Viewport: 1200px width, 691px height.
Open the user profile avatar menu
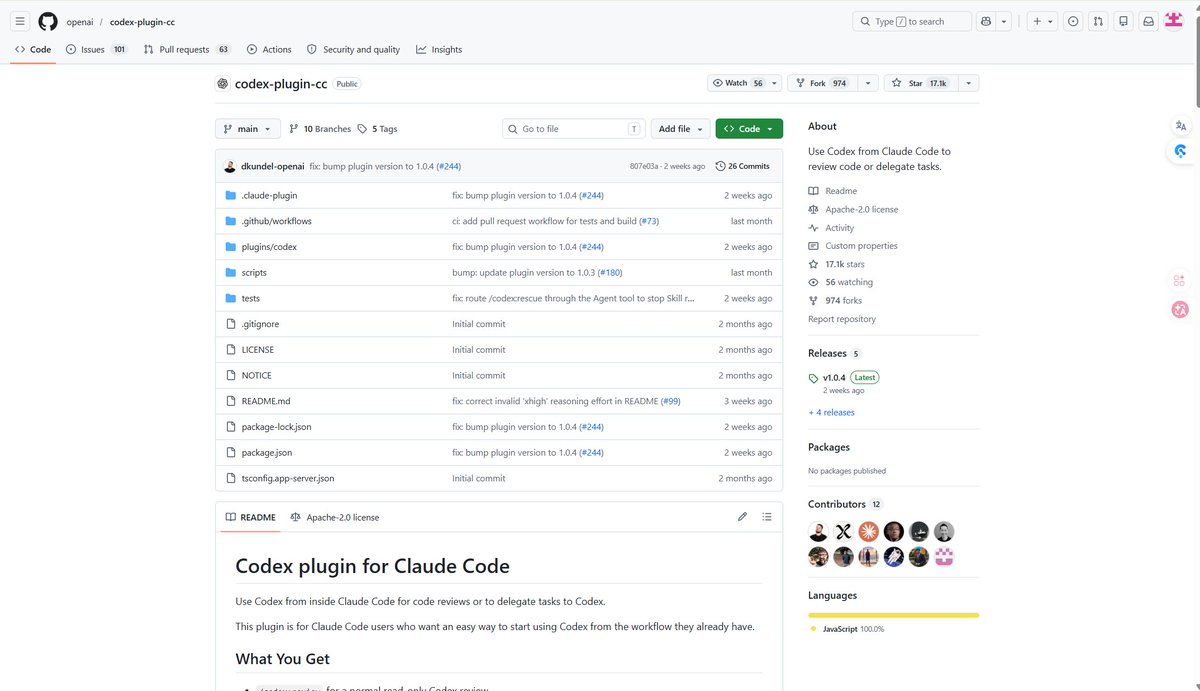click(x=1174, y=21)
